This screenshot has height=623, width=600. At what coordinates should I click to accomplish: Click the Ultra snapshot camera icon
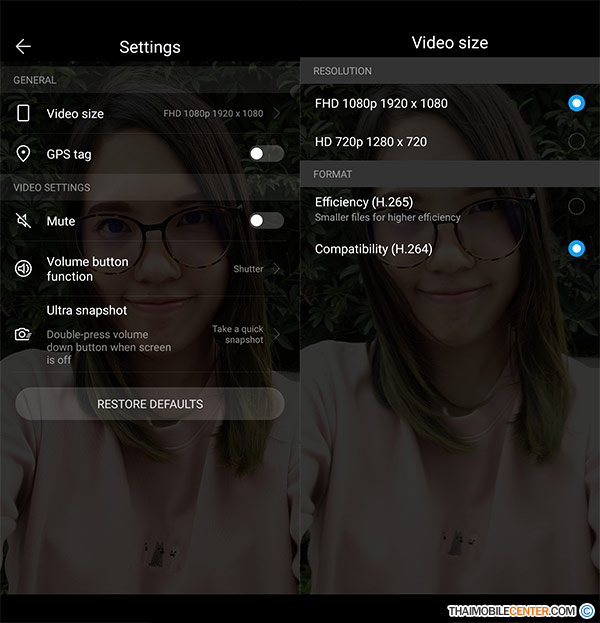(x=23, y=335)
